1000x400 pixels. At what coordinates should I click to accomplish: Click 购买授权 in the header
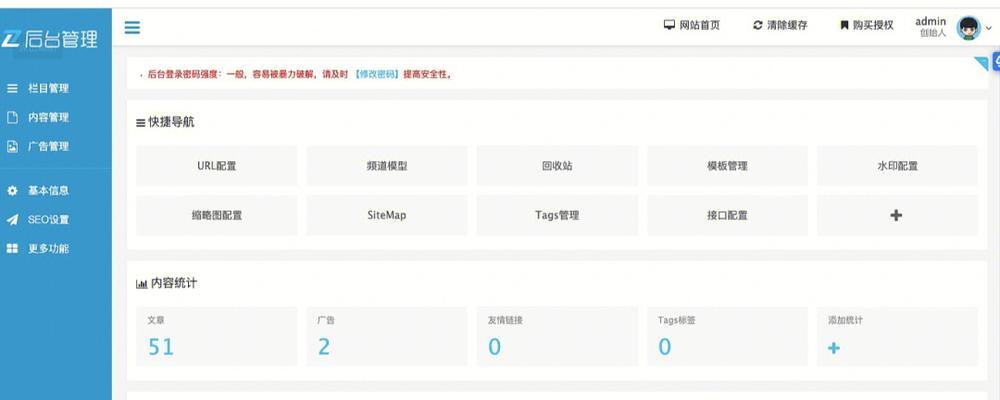click(x=873, y=26)
